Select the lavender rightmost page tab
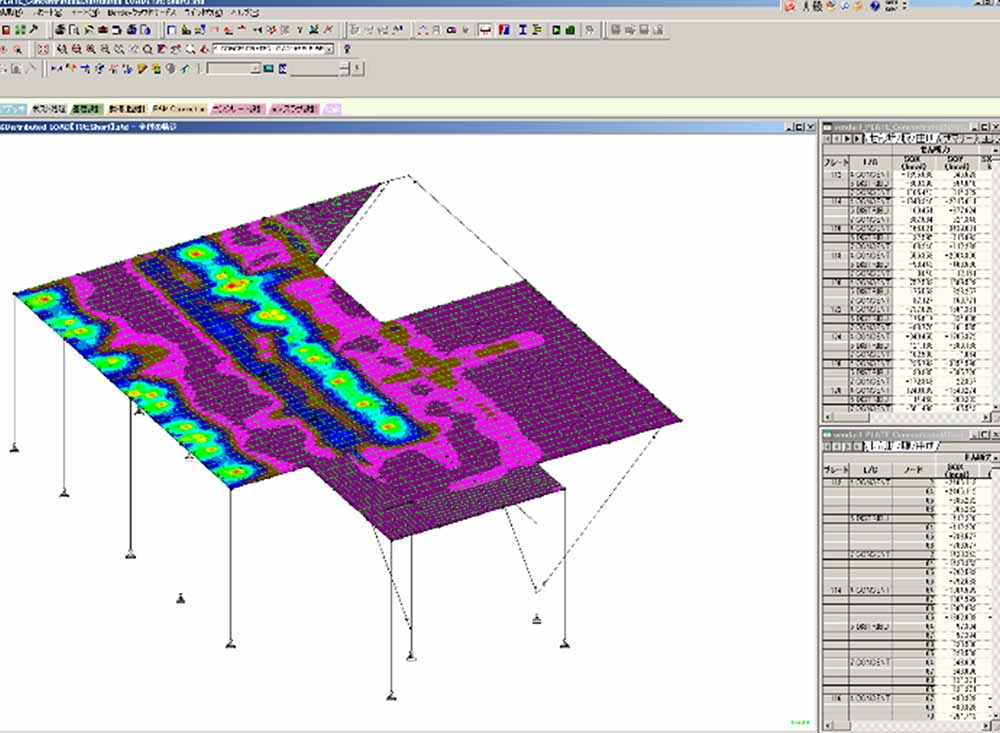1000x733 pixels. (332, 109)
